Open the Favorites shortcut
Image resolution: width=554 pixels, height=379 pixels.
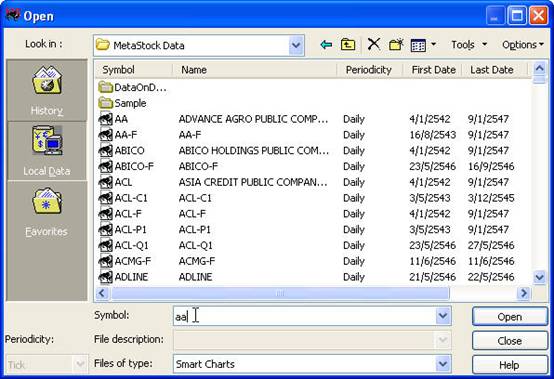point(47,212)
